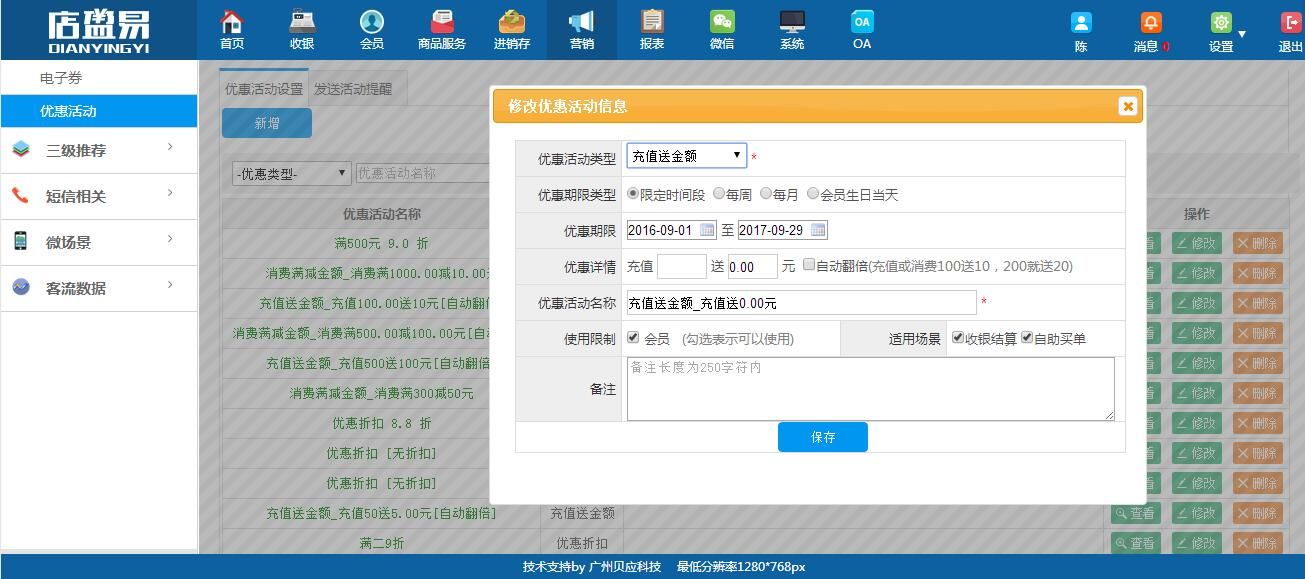
Task: Open the 商品服务 goods icon
Action: (x=442, y=21)
